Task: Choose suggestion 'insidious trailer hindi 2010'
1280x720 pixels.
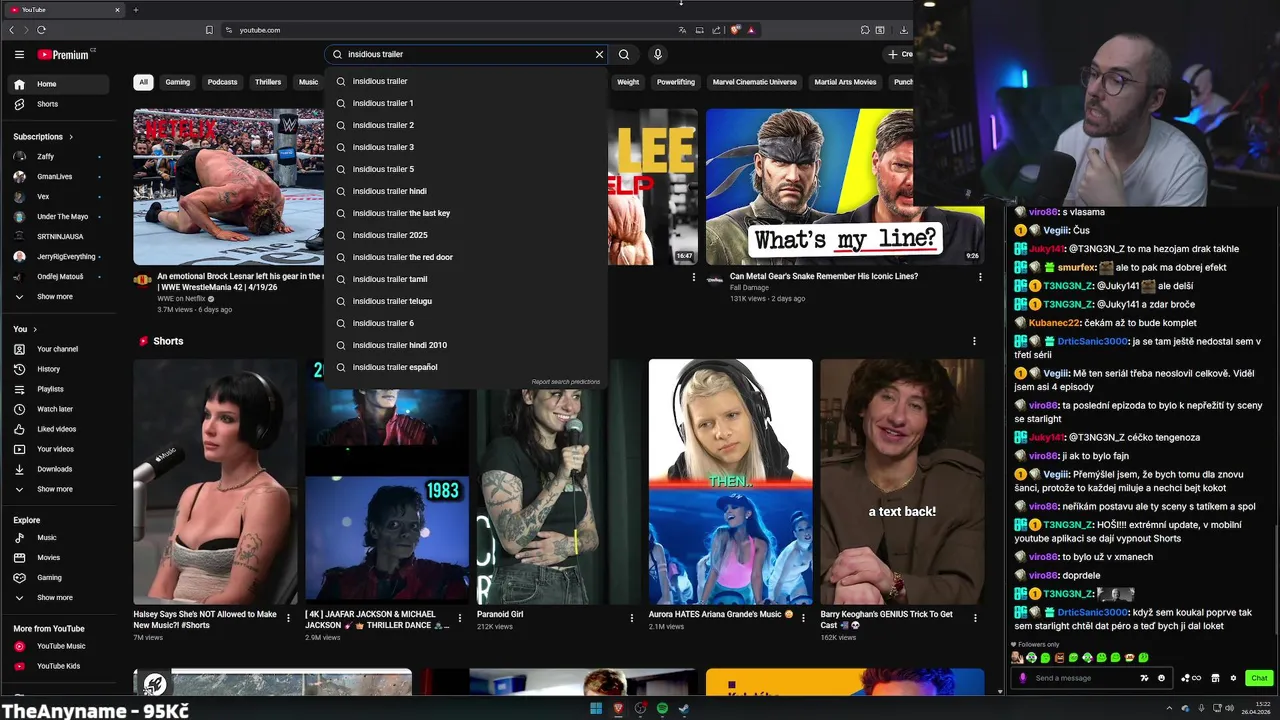Action: click(x=466, y=345)
